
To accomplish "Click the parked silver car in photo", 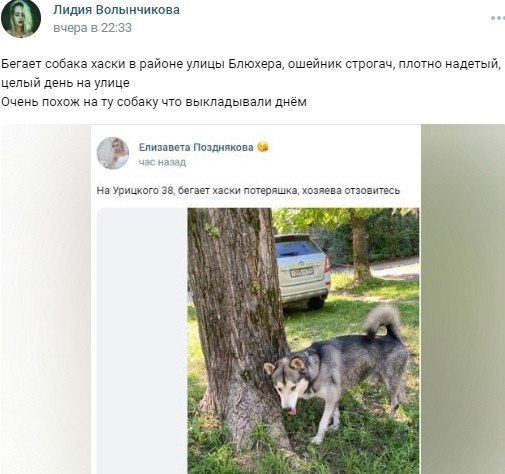I will coord(303,271).
